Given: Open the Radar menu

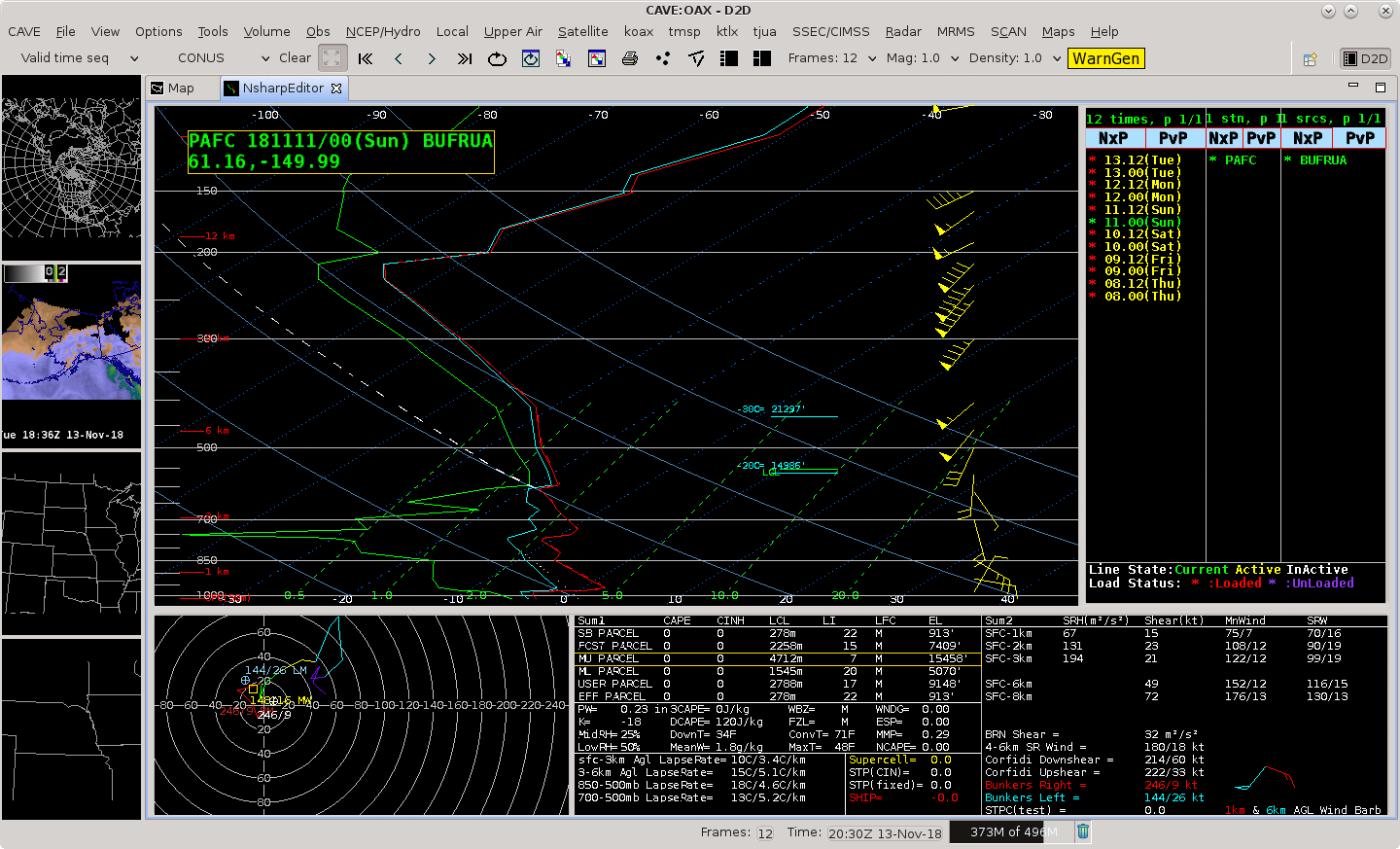Looking at the screenshot, I should pos(903,31).
